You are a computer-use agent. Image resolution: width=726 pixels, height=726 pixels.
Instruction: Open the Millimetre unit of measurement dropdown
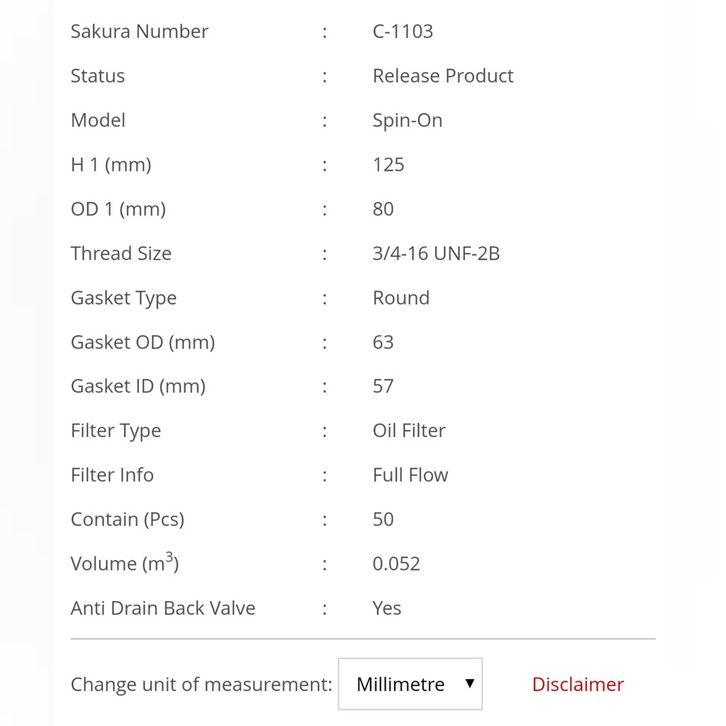[410, 684]
